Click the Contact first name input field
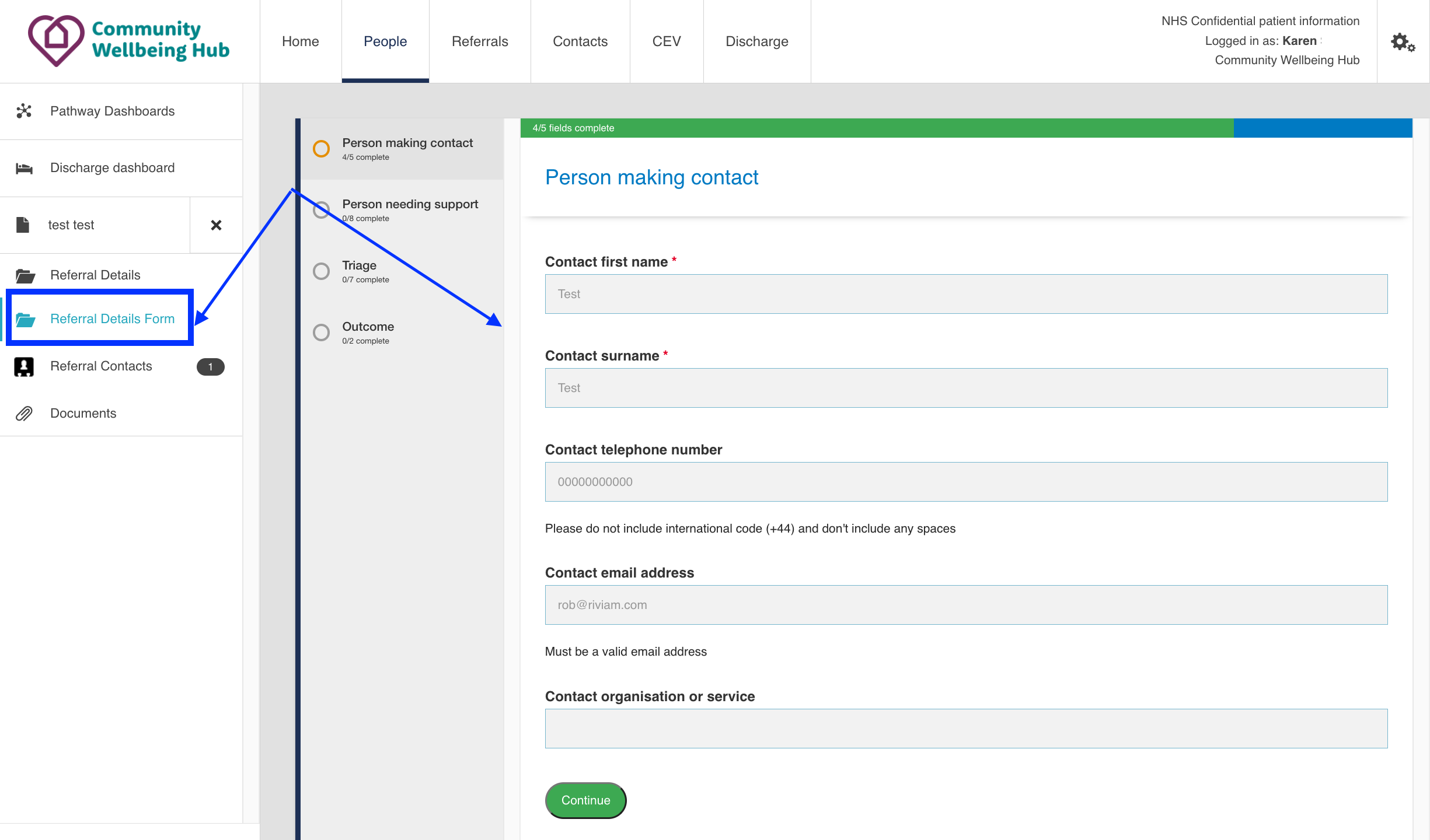This screenshot has width=1430, height=840. coord(966,294)
